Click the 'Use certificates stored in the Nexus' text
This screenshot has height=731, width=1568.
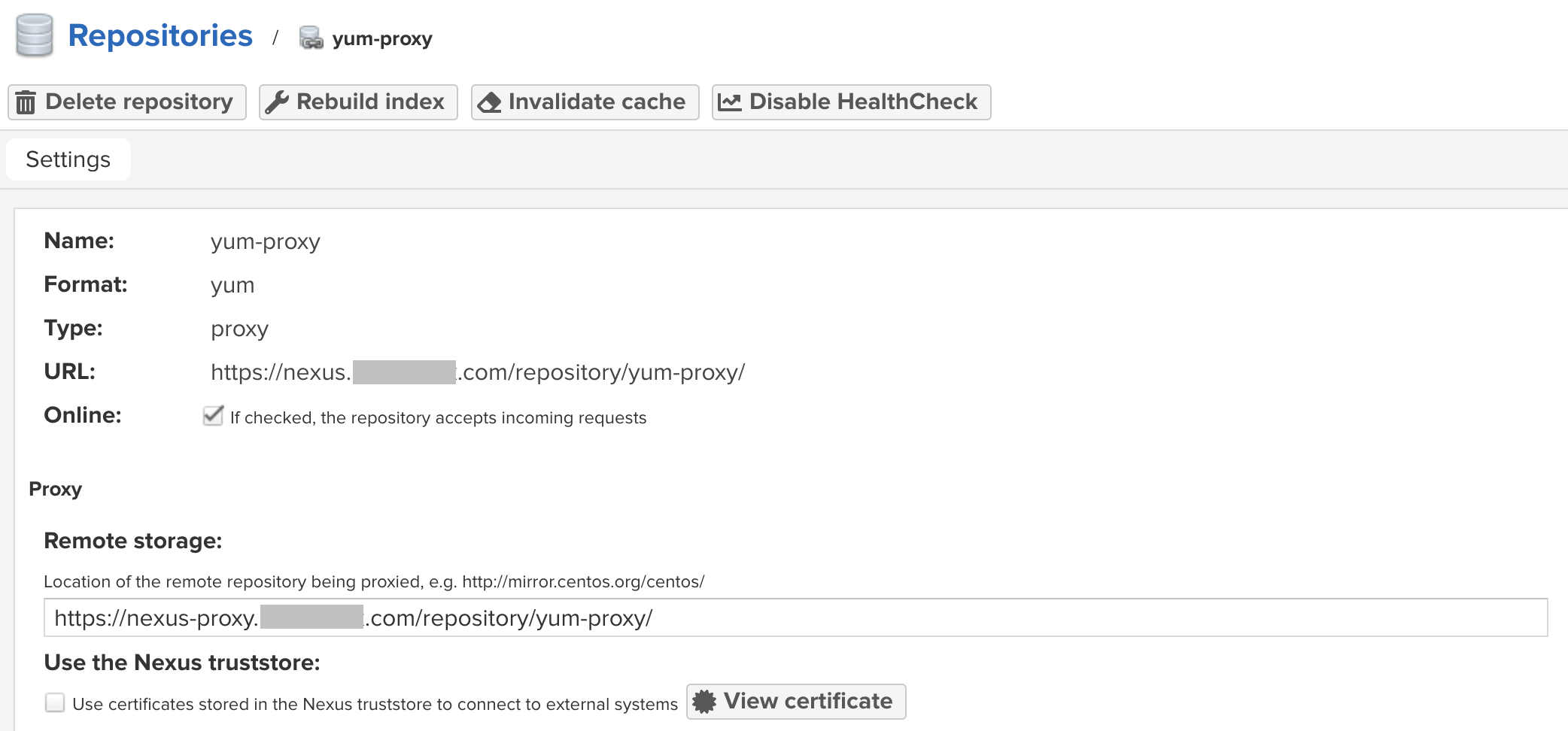375,704
